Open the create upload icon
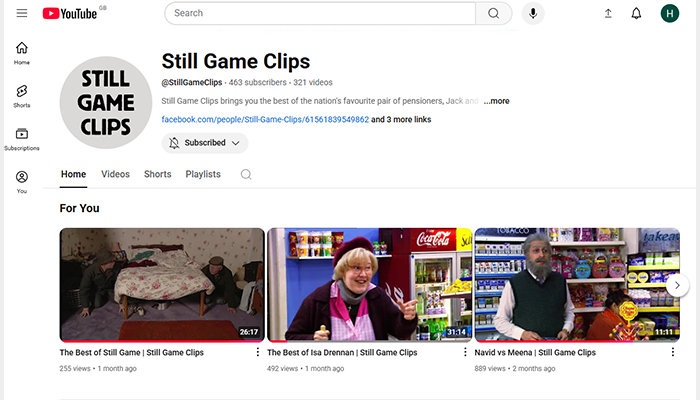Viewport: 700px width, 400px height. (x=608, y=13)
